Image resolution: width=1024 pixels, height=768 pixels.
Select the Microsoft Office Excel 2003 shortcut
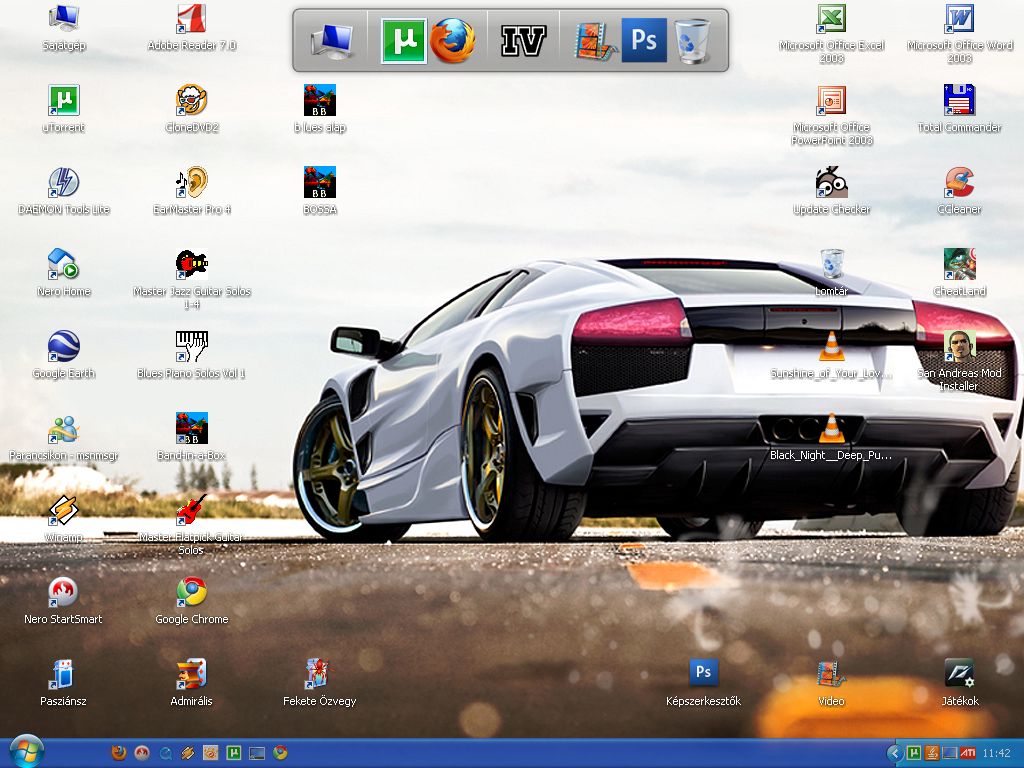click(x=831, y=34)
